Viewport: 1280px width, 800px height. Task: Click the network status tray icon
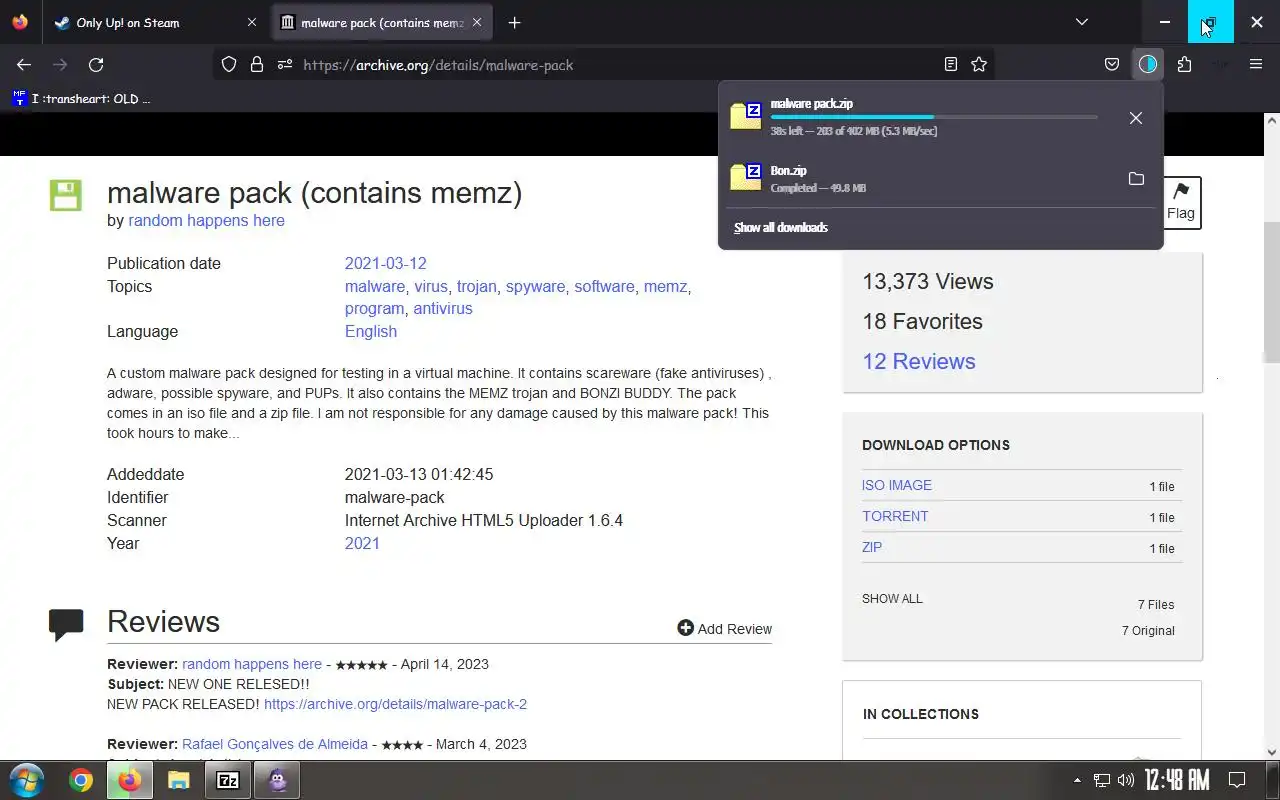[x=1101, y=780]
